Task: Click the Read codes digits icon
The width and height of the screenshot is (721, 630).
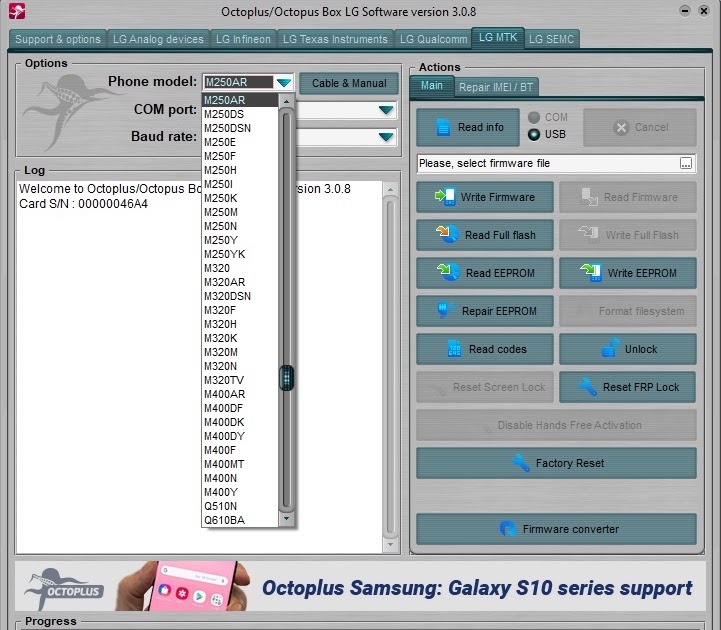Action: pyautogui.click(x=454, y=349)
